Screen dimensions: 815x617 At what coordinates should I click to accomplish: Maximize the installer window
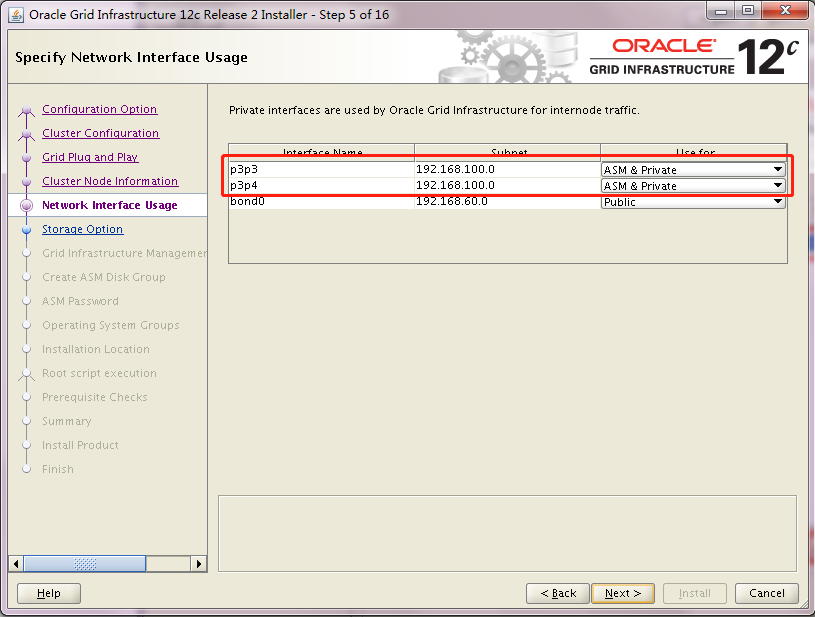click(748, 10)
